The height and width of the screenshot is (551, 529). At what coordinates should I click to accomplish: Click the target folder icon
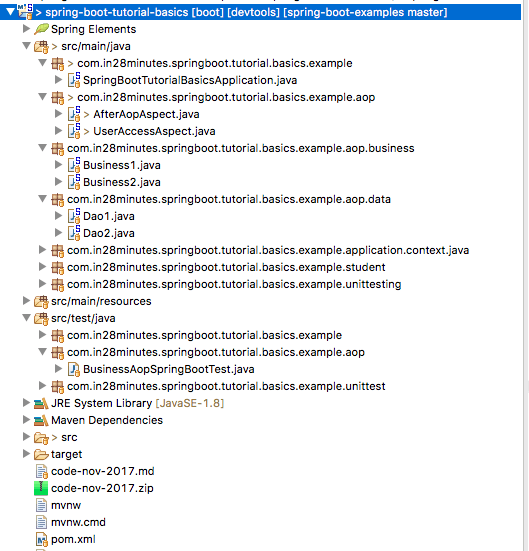(41, 454)
